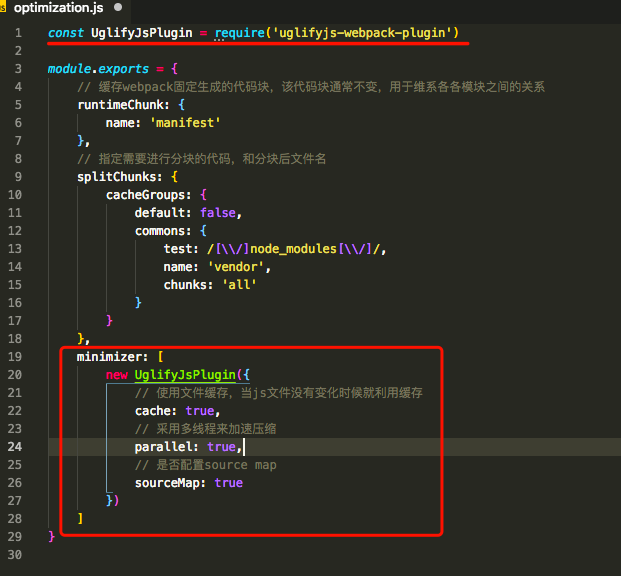
Task: Click 'UglifyJsPlugin' constructor on line 20
Action: click(185, 375)
